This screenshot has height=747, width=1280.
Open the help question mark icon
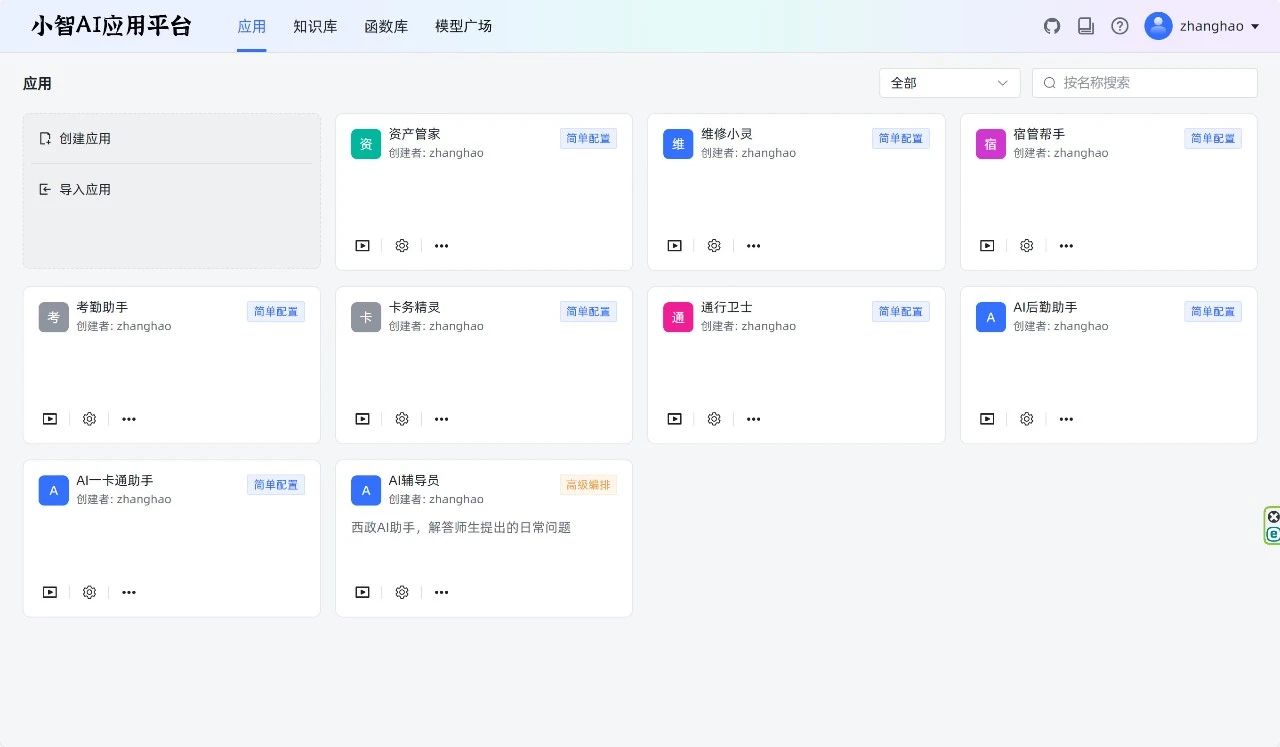click(1120, 26)
